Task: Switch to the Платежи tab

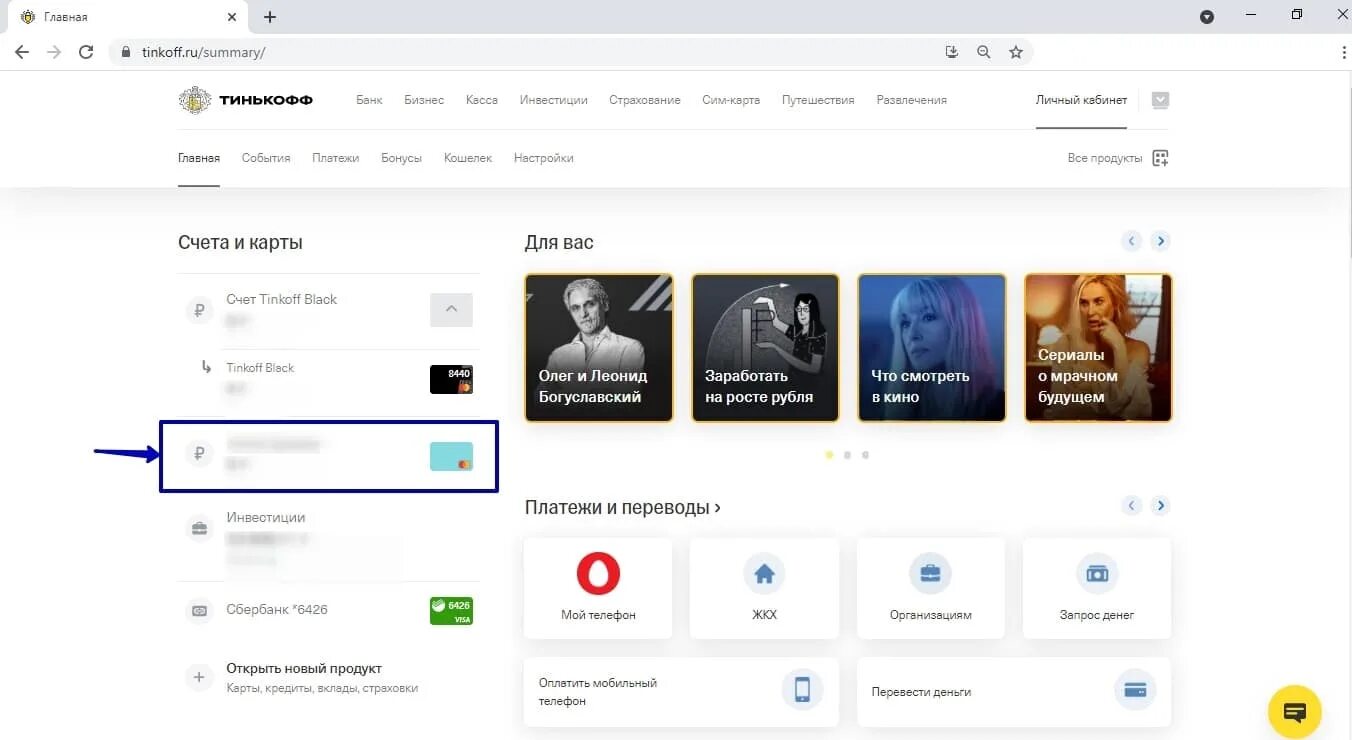Action: pyautogui.click(x=335, y=158)
